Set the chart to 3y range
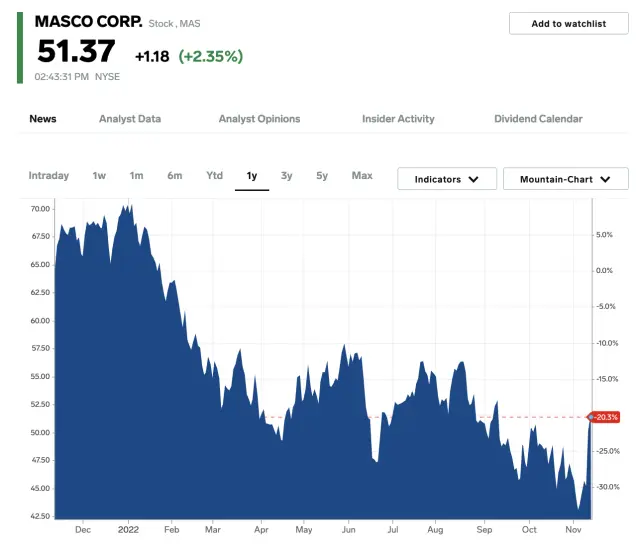The height and width of the screenshot is (556, 640). point(287,176)
